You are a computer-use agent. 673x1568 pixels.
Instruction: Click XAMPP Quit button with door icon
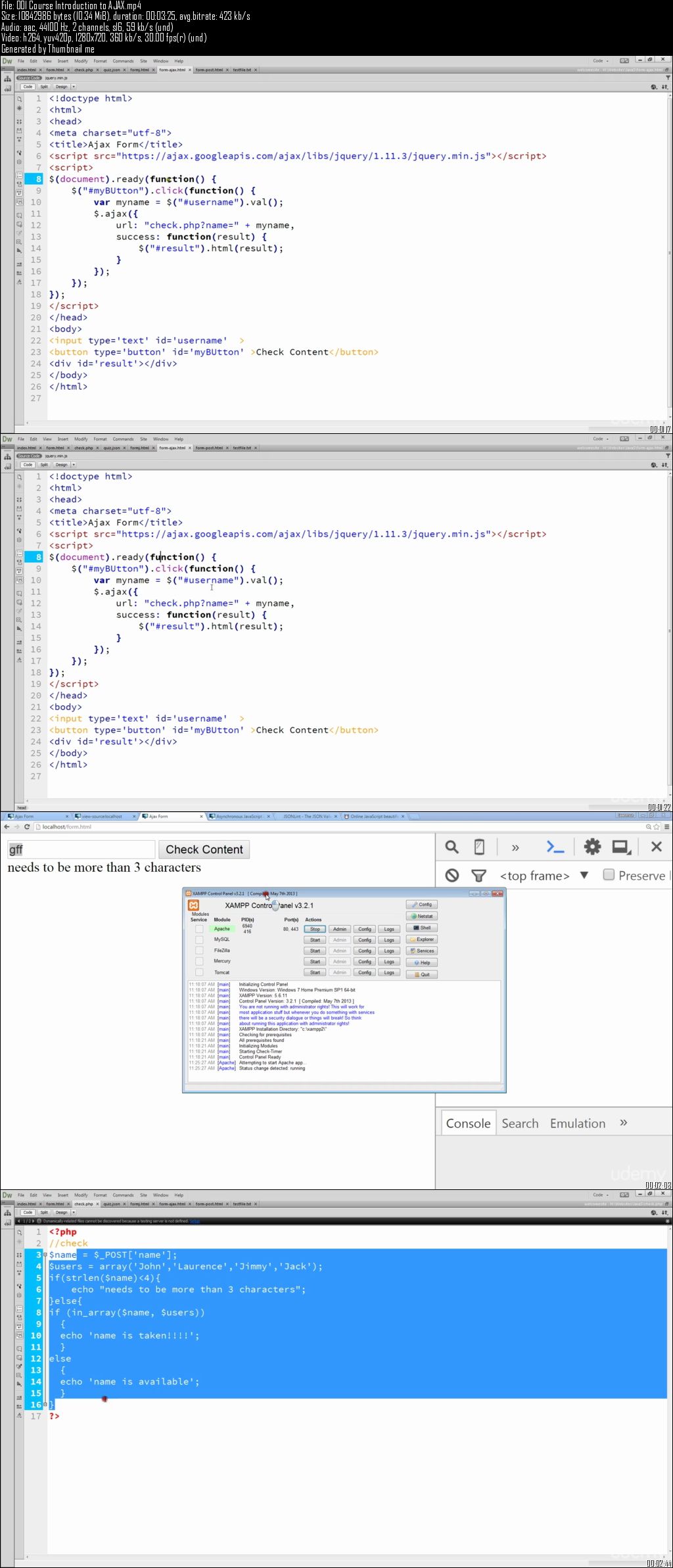[421, 974]
